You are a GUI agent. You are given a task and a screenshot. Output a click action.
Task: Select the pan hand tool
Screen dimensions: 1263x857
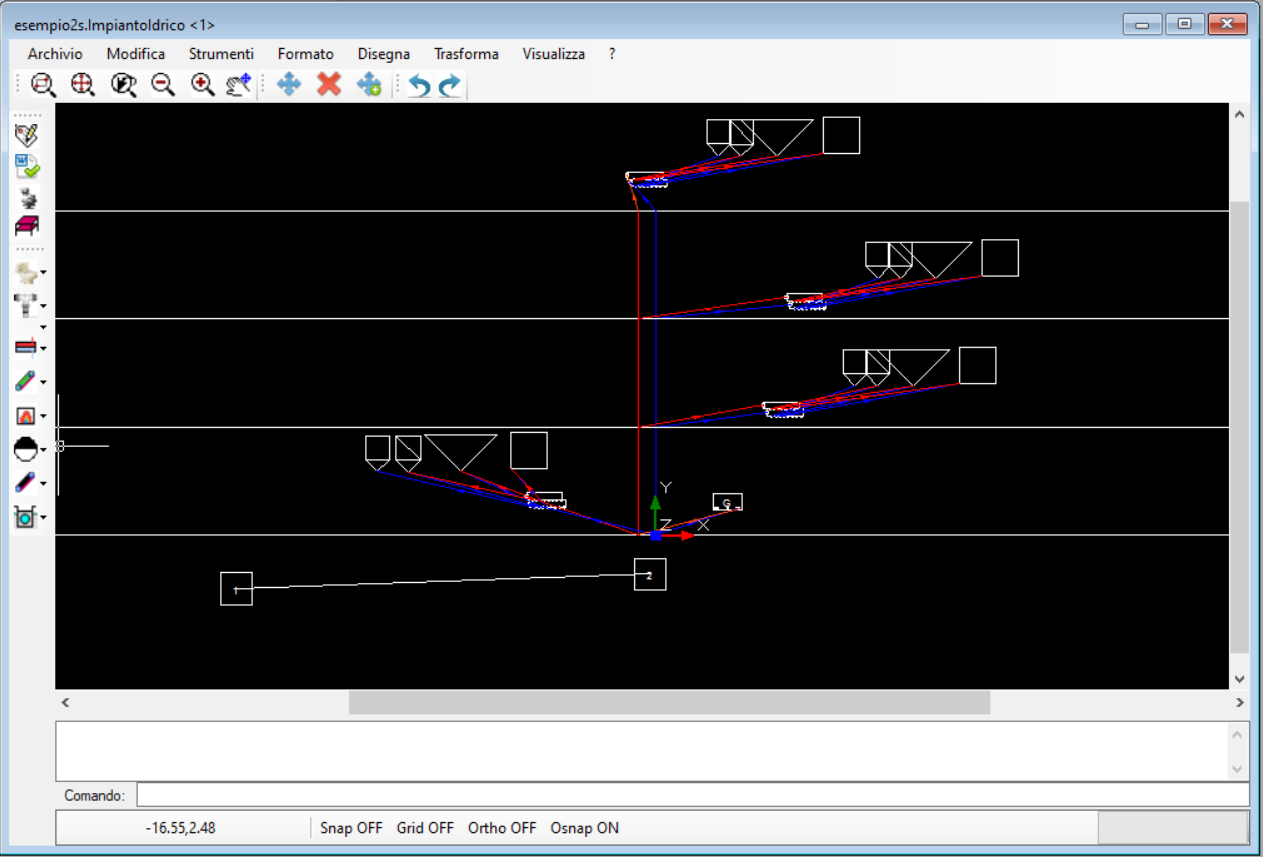[239, 85]
